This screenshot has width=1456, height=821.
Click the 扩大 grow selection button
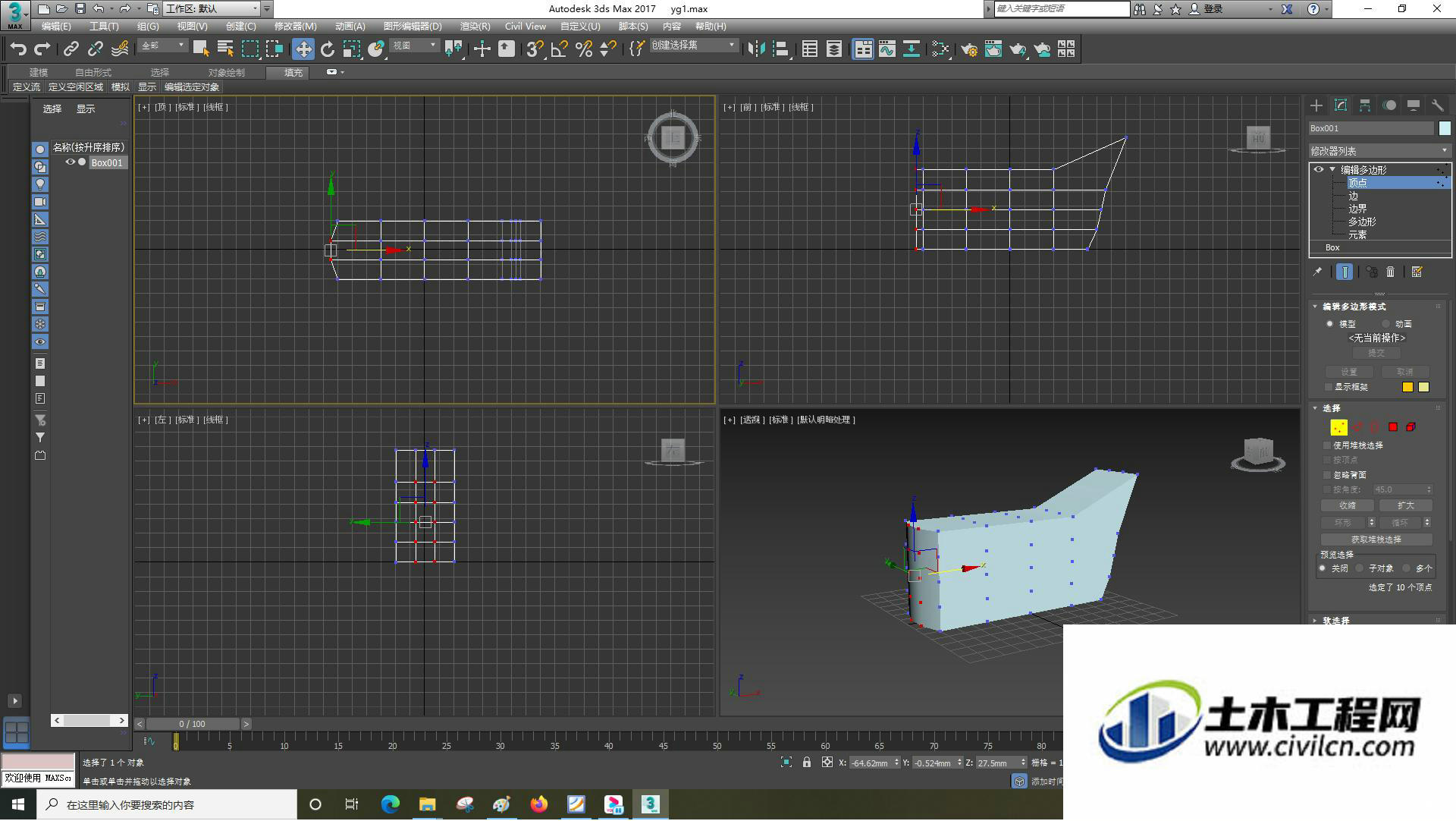point(1405,505)
